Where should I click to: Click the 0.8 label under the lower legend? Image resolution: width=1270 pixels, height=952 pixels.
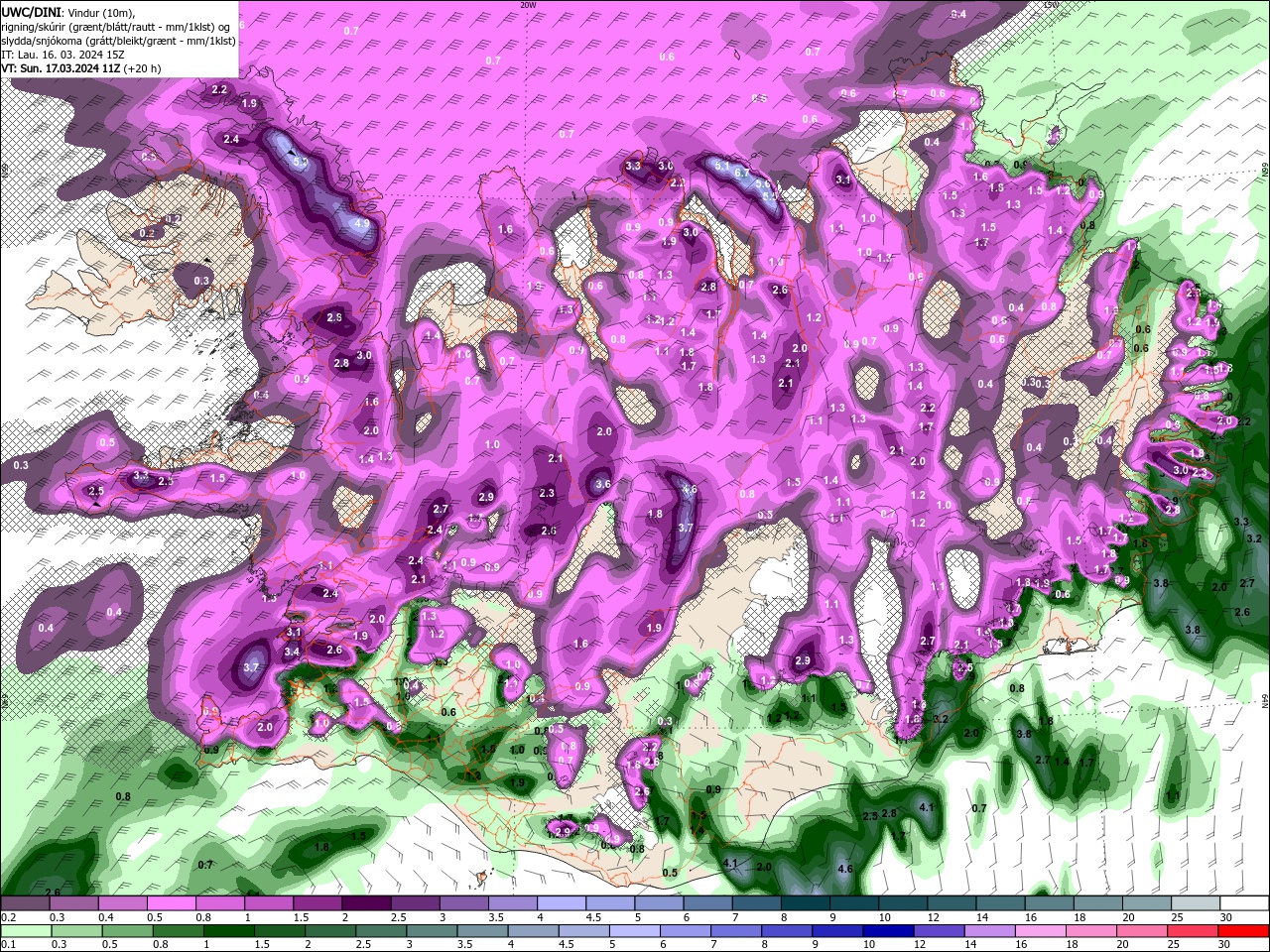click(x=161, y=945)
